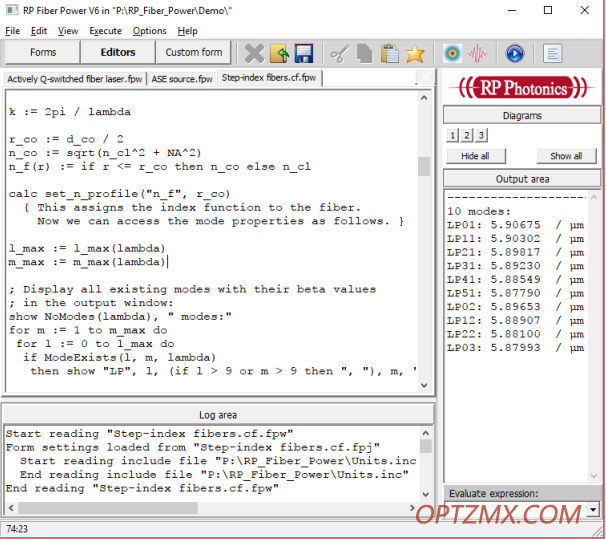Image resolution: width=606 pixels, height=539 pixels.
Task: Toggle diagram 2 button
Action: (467, 135)
